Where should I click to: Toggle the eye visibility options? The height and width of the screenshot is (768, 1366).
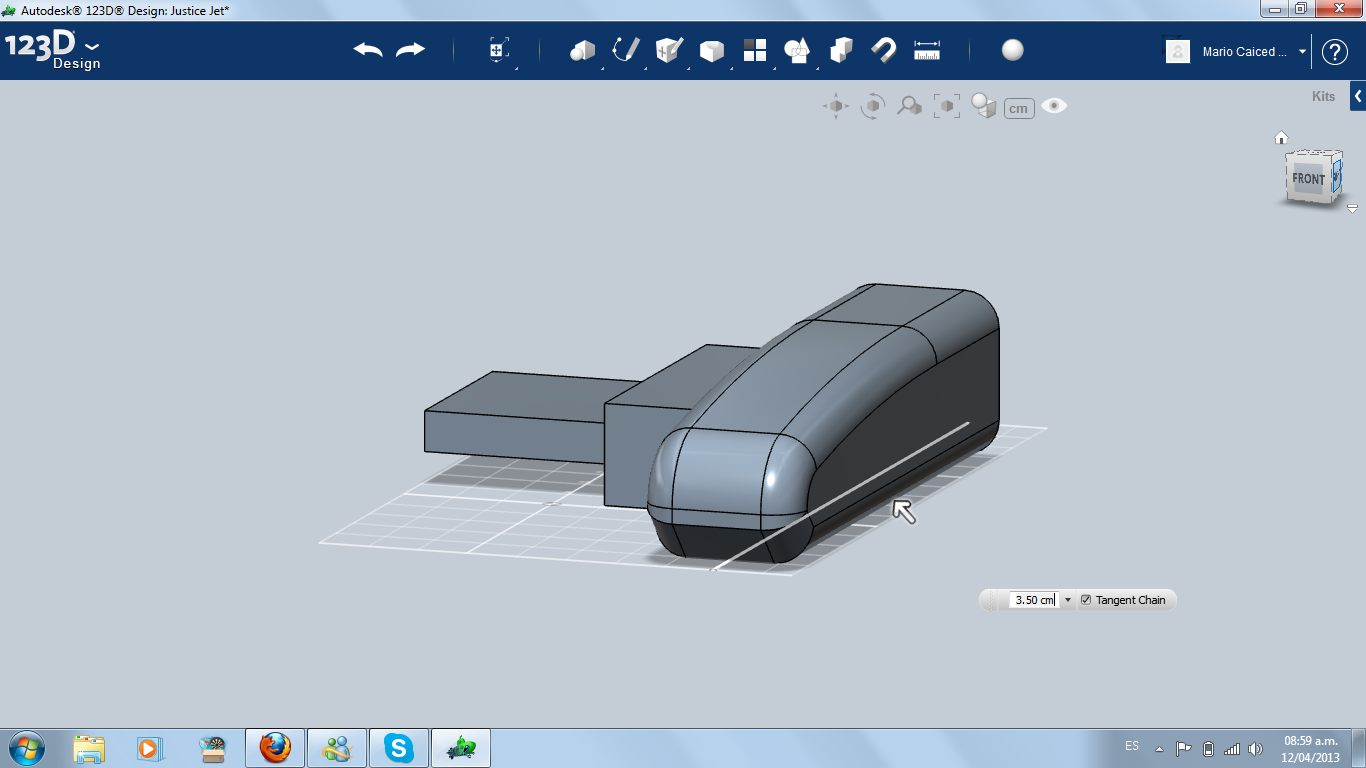1054,106
